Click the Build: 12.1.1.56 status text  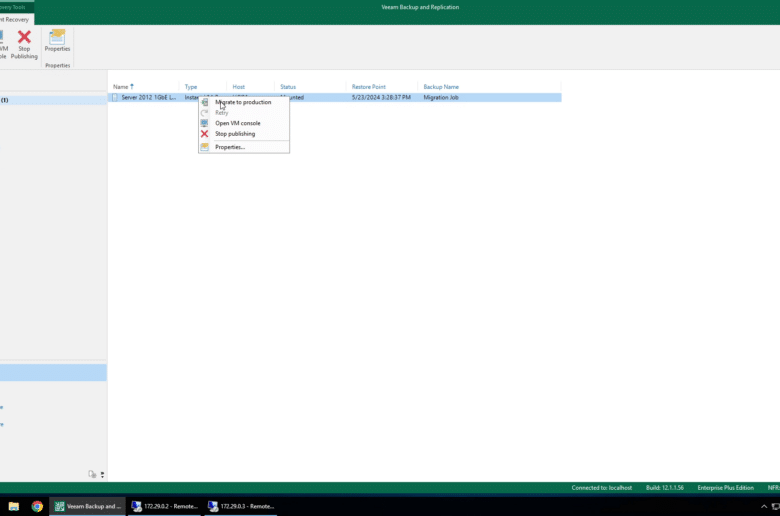665,488
